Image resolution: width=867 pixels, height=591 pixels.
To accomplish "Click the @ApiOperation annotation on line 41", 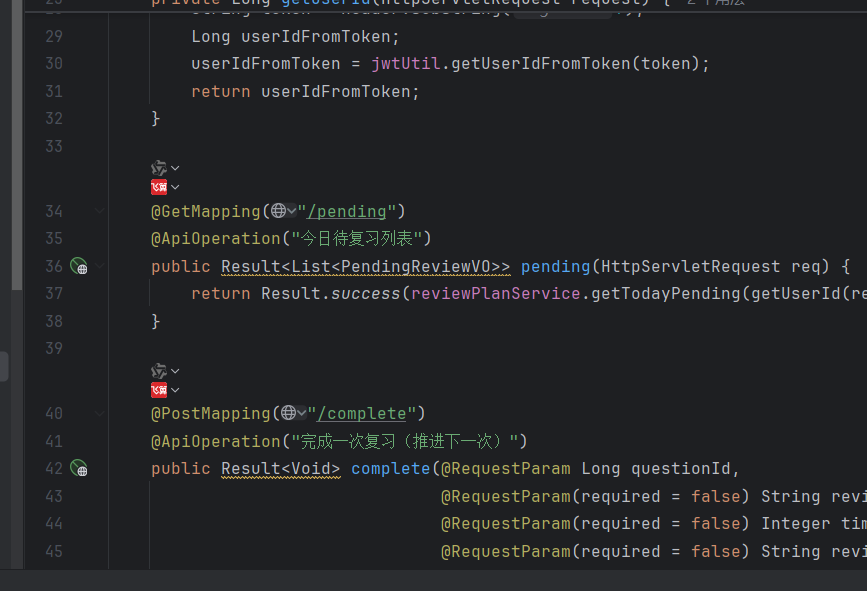I will click(216, 441).
